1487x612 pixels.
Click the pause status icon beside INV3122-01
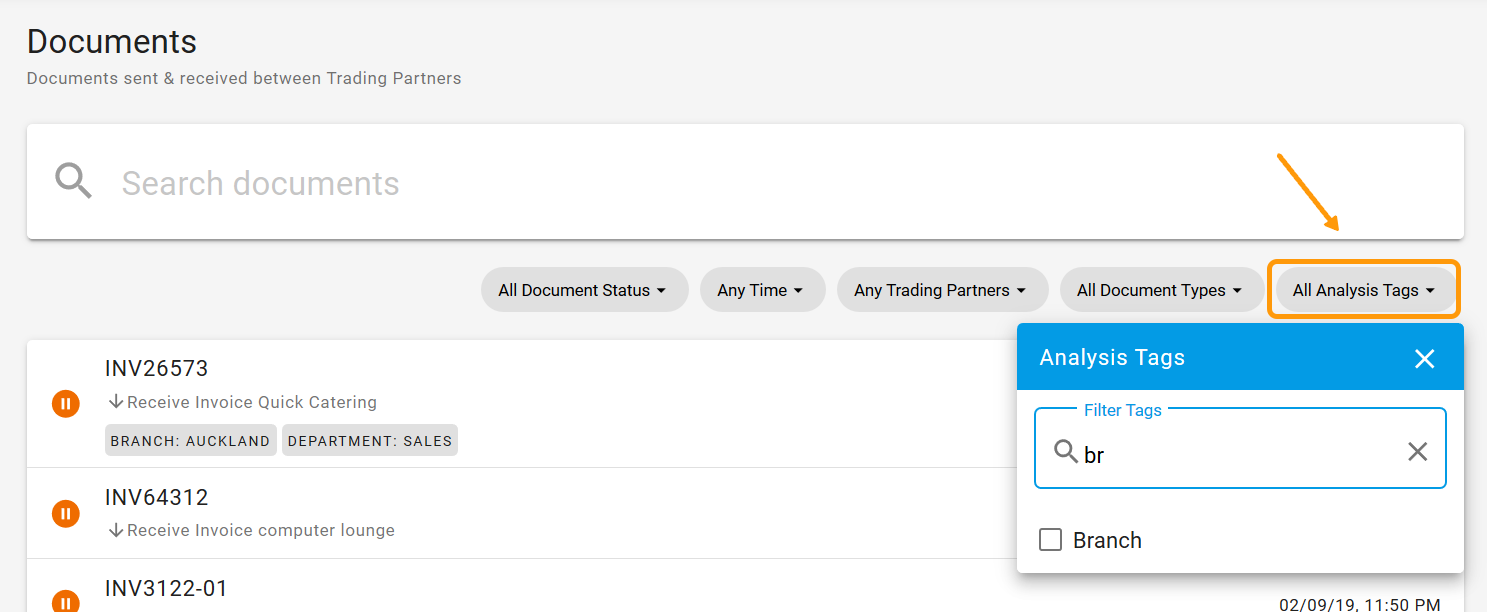click(x=65, y=601)
